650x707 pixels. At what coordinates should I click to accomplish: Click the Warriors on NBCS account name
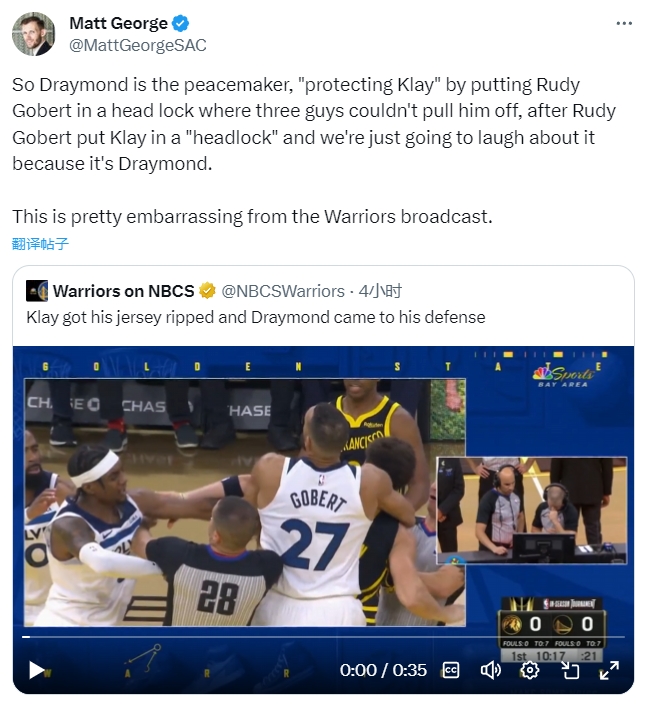(124, 291)
